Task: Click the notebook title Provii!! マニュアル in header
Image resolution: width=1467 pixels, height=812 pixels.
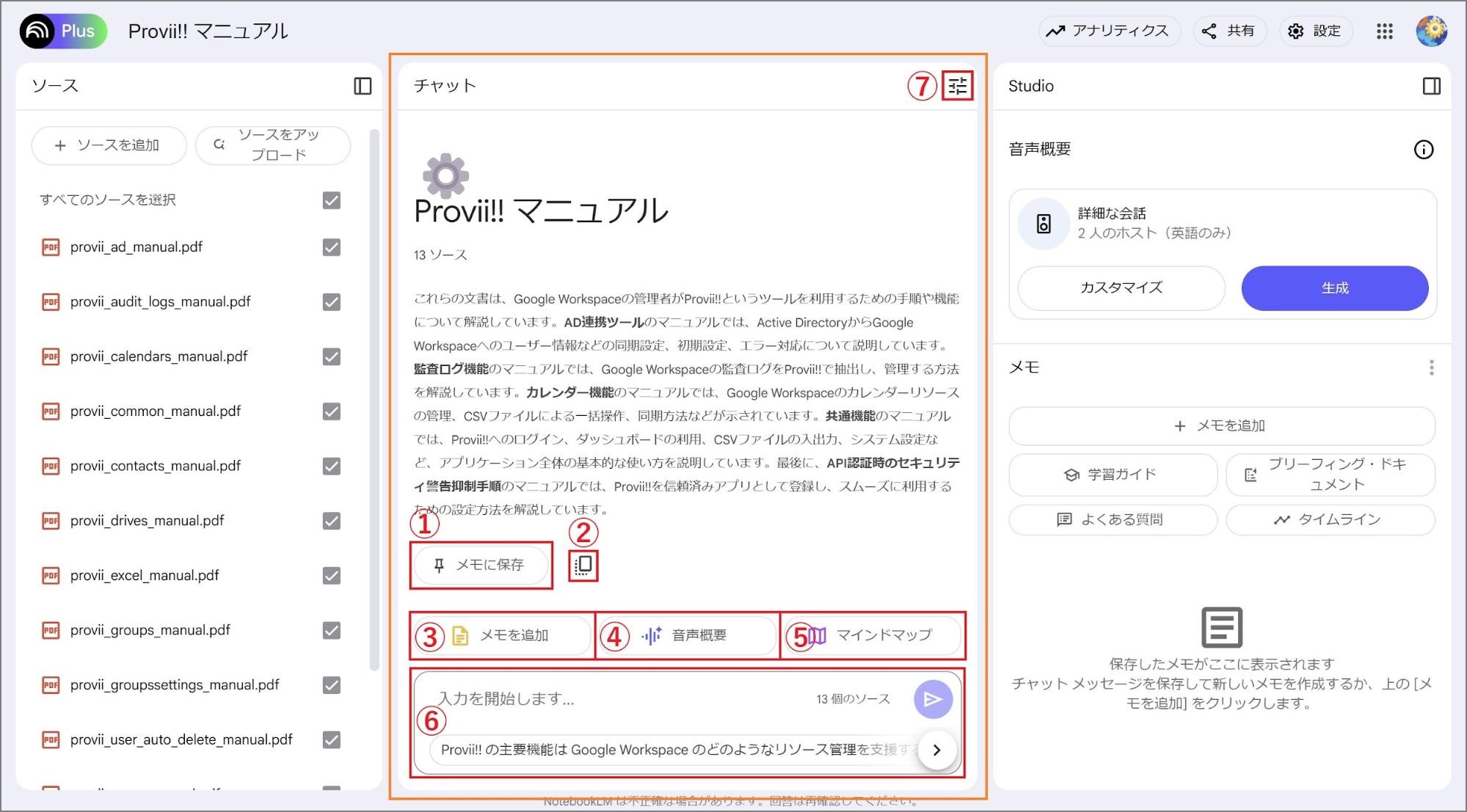Action: 208,31
